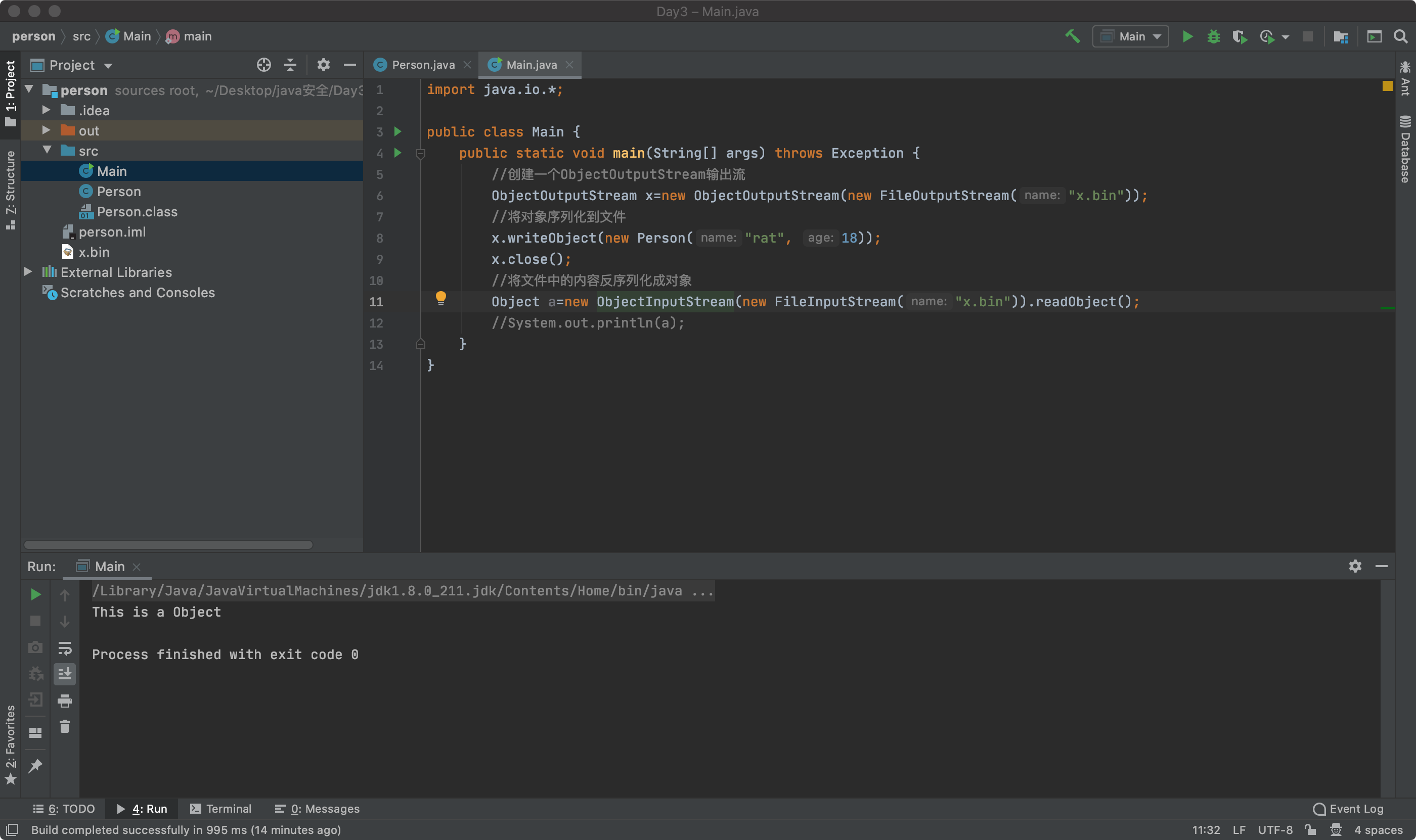The width and height of the screenshot is (1416, 840).
Task: Open the Event Log button
Action: click(1349, 808)
